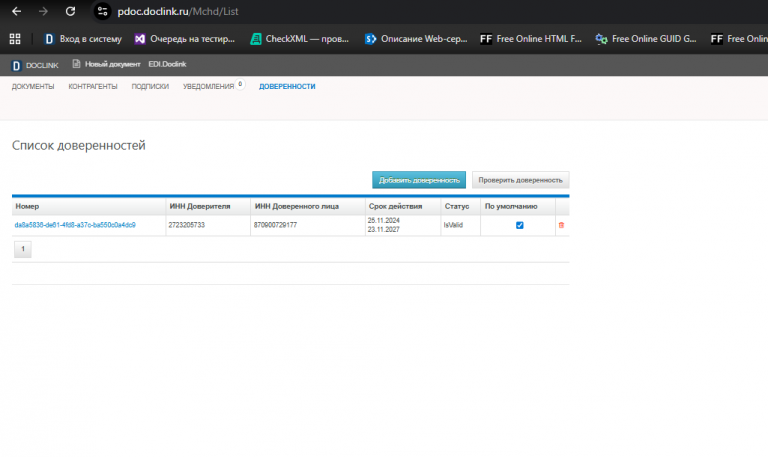Open bookmark Очередь на тестир...
Image resolution: width=768 pixels, height=457 pixels.
[185, 39]
